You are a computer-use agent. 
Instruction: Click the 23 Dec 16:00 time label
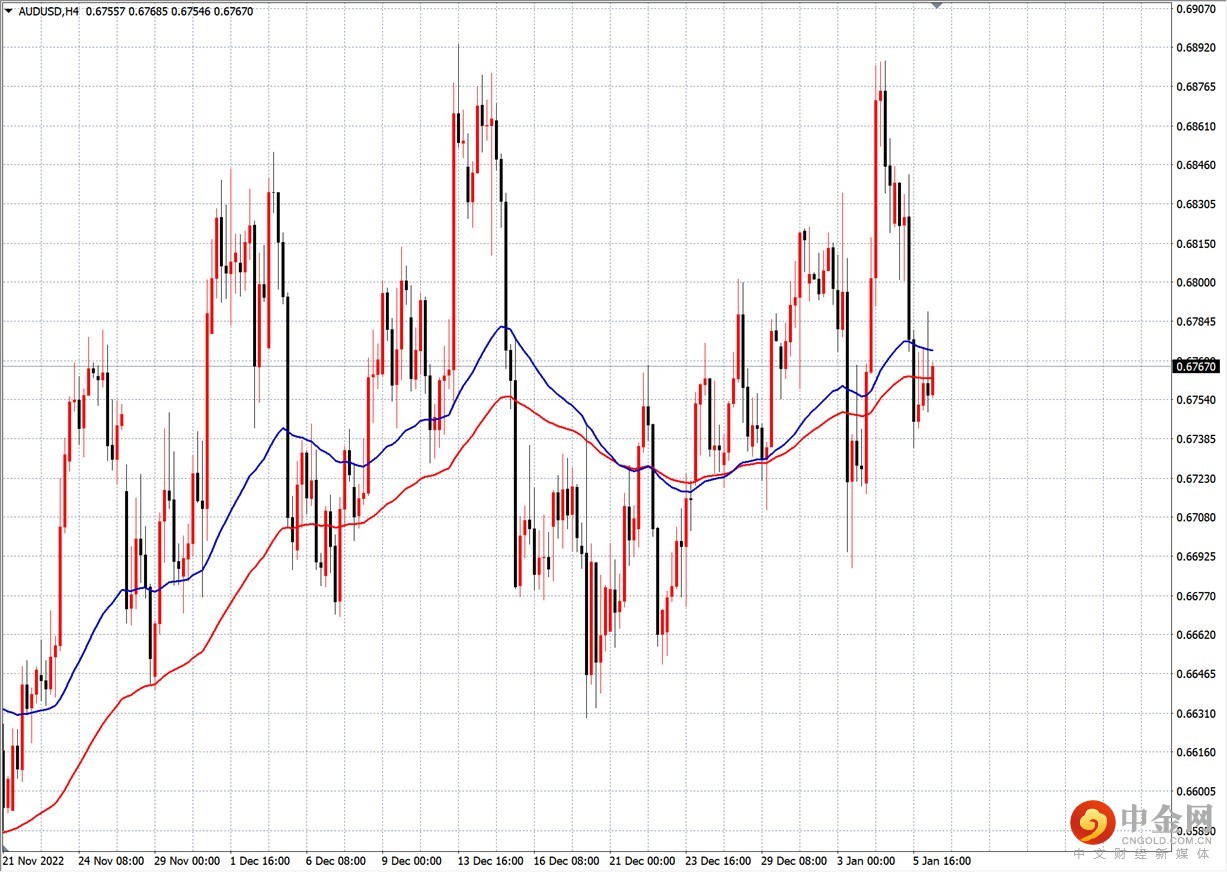[717, 860]
